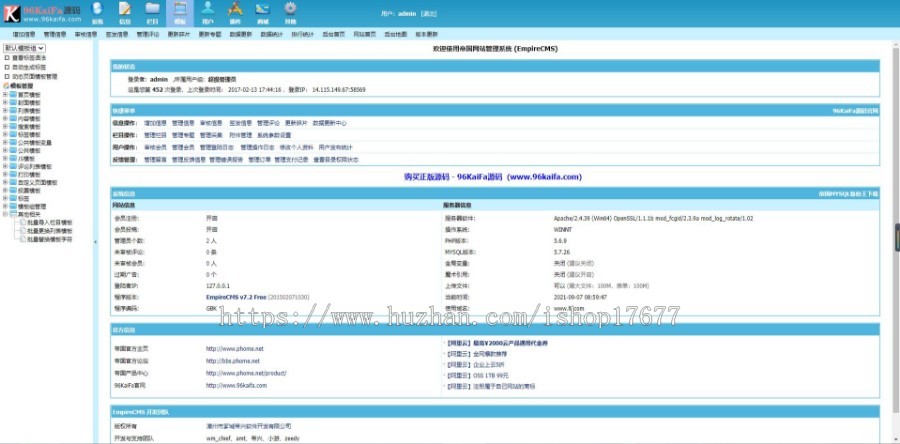Click the 购买正版源码 96KaiFa banner link

click(x=493, y=177)
